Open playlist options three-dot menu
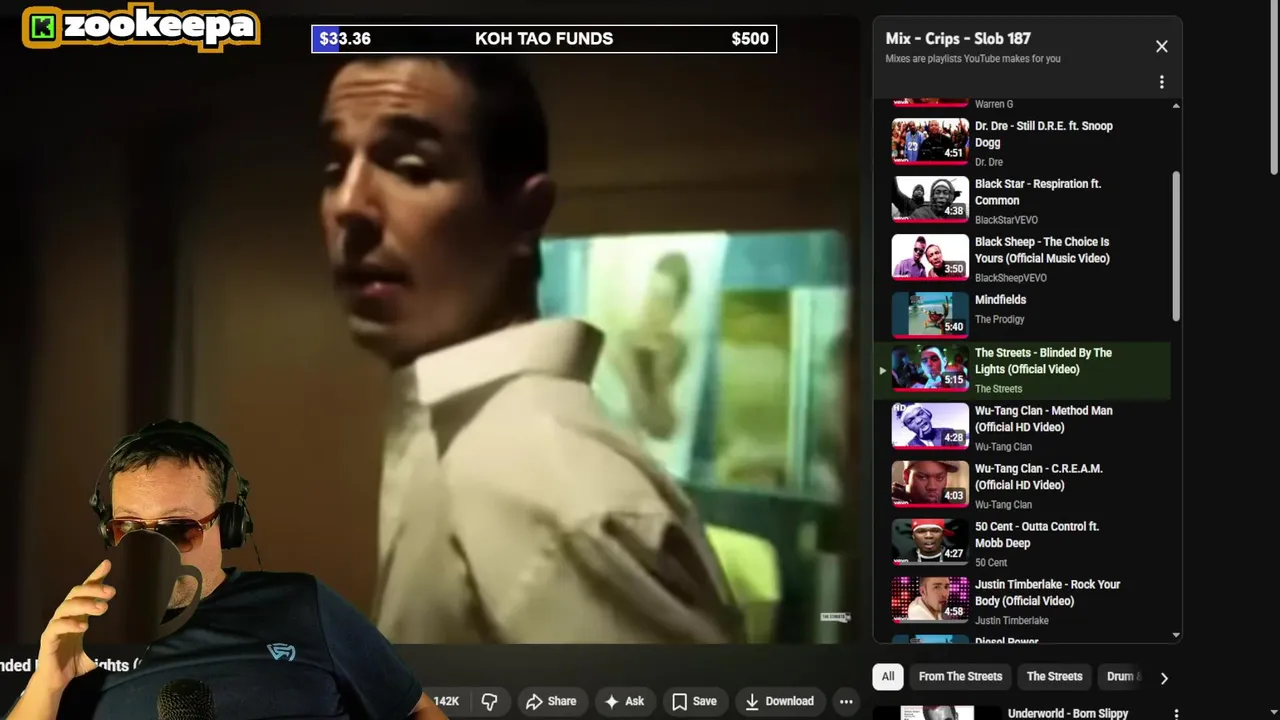 click(1161, 82)
